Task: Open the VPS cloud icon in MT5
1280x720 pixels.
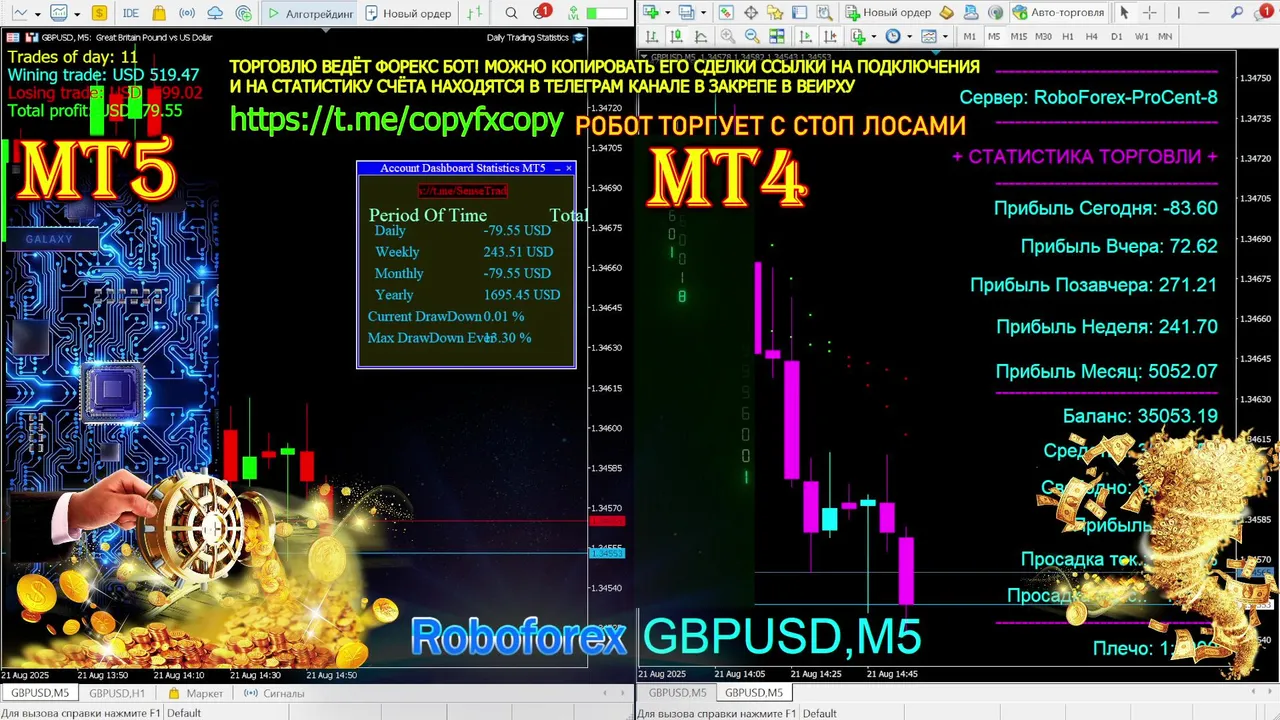Action: point(215,13)
